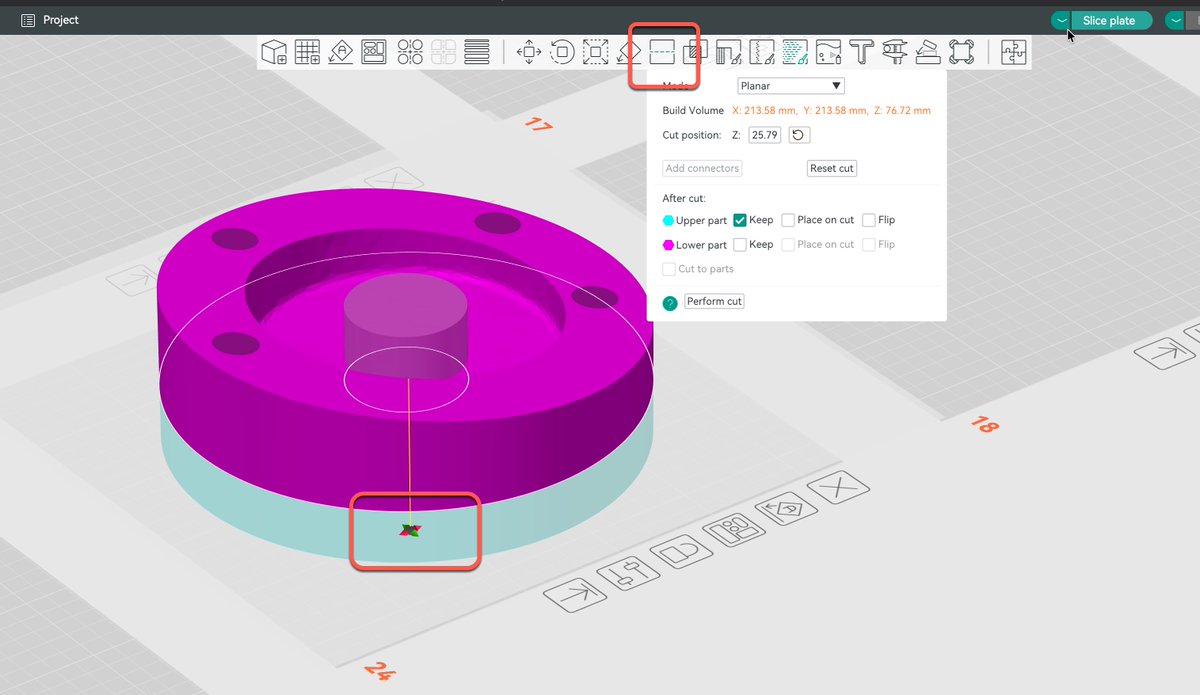
Task: Open the cut Mode dropdown showing Planar
Action: coord(791,86)
